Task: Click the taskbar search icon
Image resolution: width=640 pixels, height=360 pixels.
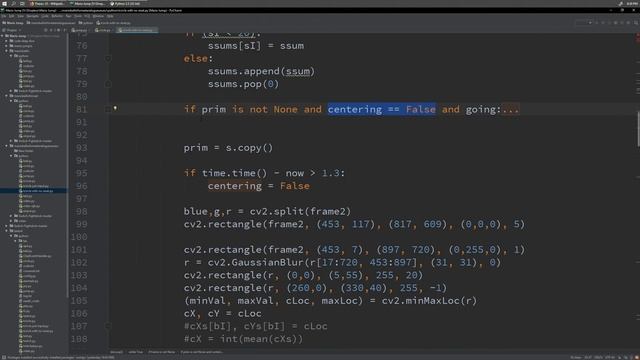Action: point(13,4)
